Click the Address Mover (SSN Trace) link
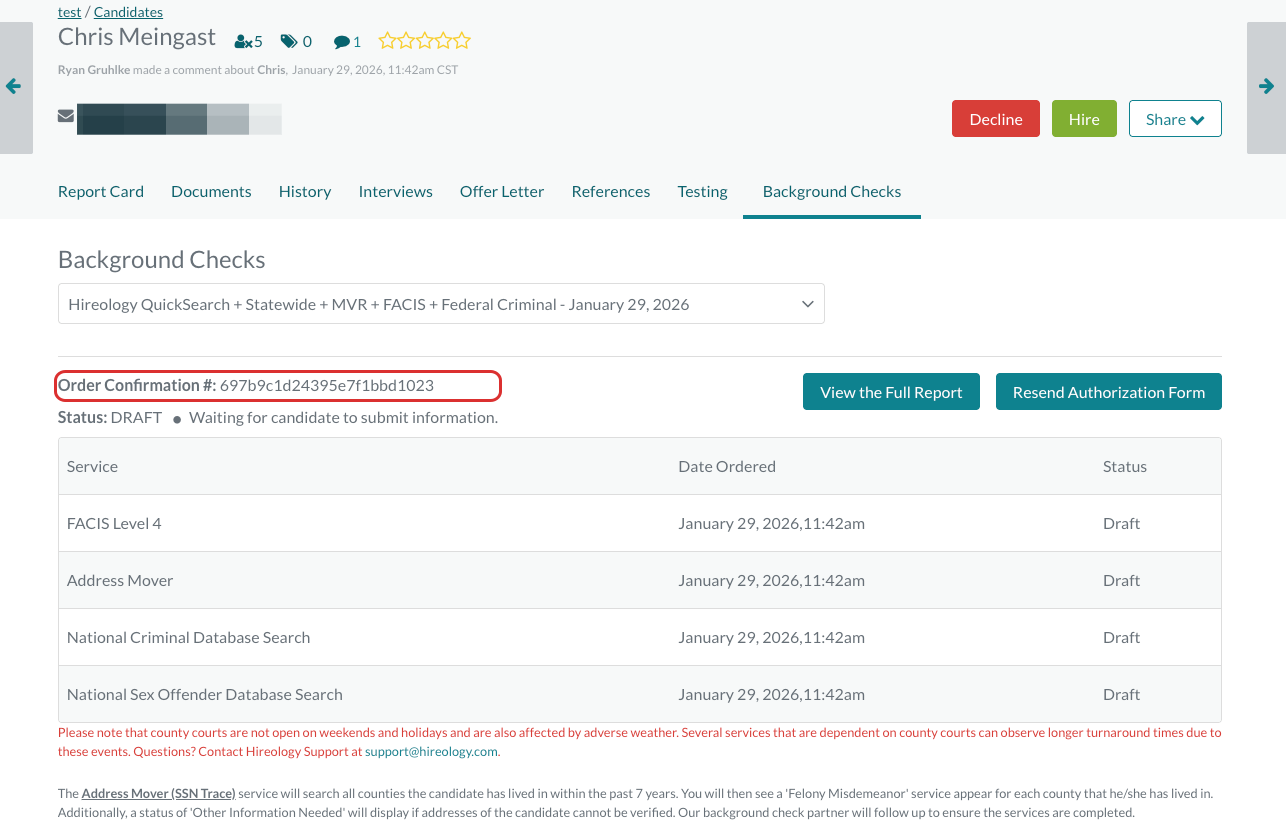This screenshot has height=830, width=1286. click(x=158, y=793)
